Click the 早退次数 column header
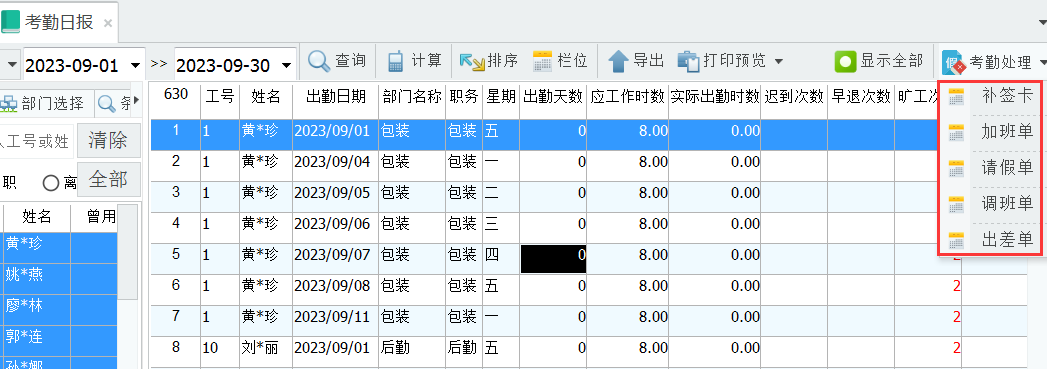This screenshot has height=369, width=1047. point(861,97)
